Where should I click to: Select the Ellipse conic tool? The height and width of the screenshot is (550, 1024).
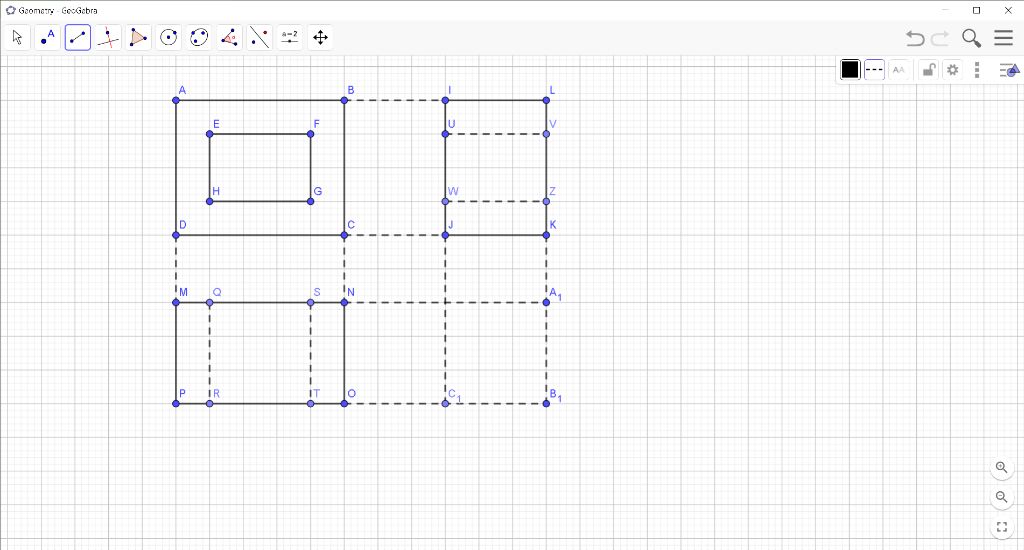click(199, 37)
